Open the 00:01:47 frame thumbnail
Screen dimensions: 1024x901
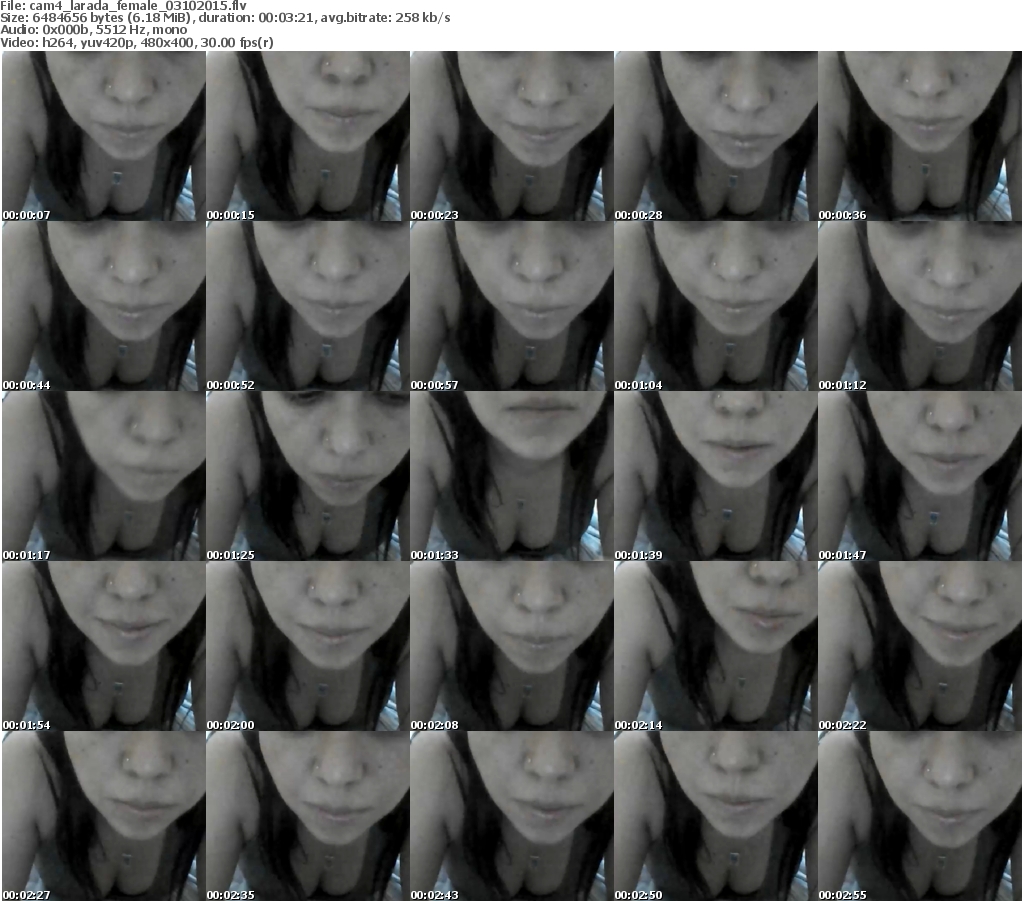(x=920, y=476)
